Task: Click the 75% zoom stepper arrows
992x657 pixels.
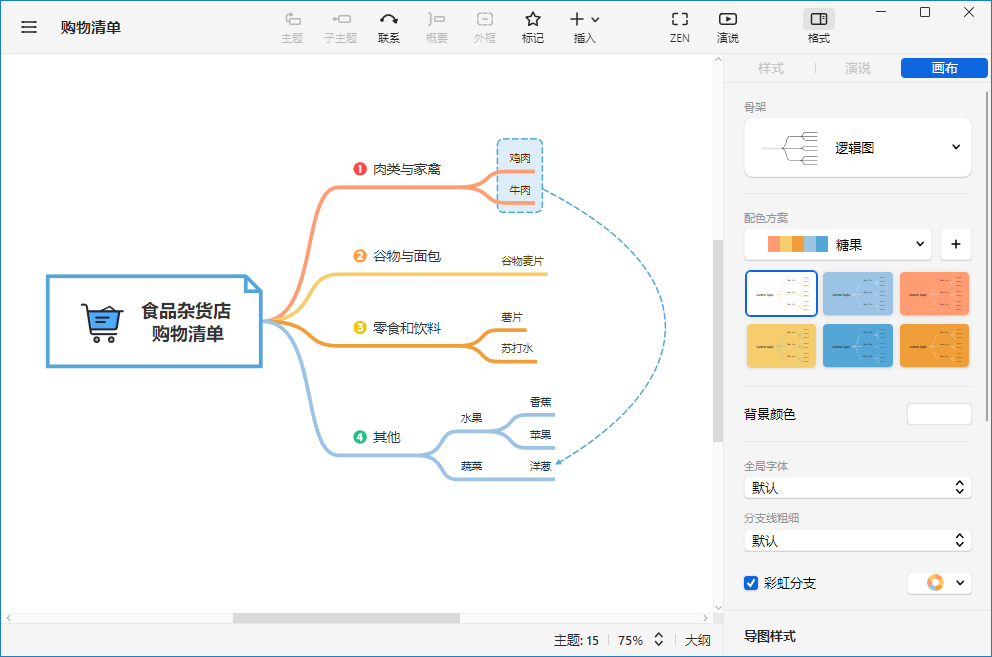Action: pyautogui.click(x=659, y=640)
